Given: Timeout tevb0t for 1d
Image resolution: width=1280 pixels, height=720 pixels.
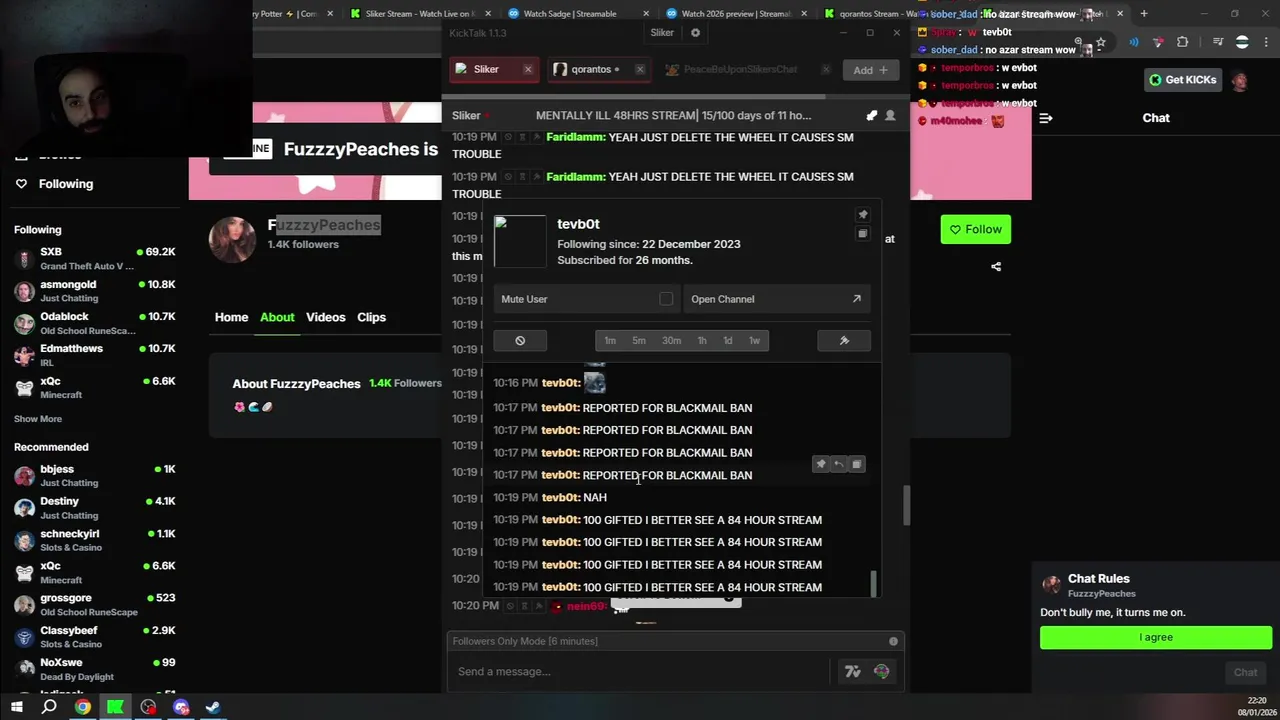Looking at the screenshot, I should click(x=727, y=340).
